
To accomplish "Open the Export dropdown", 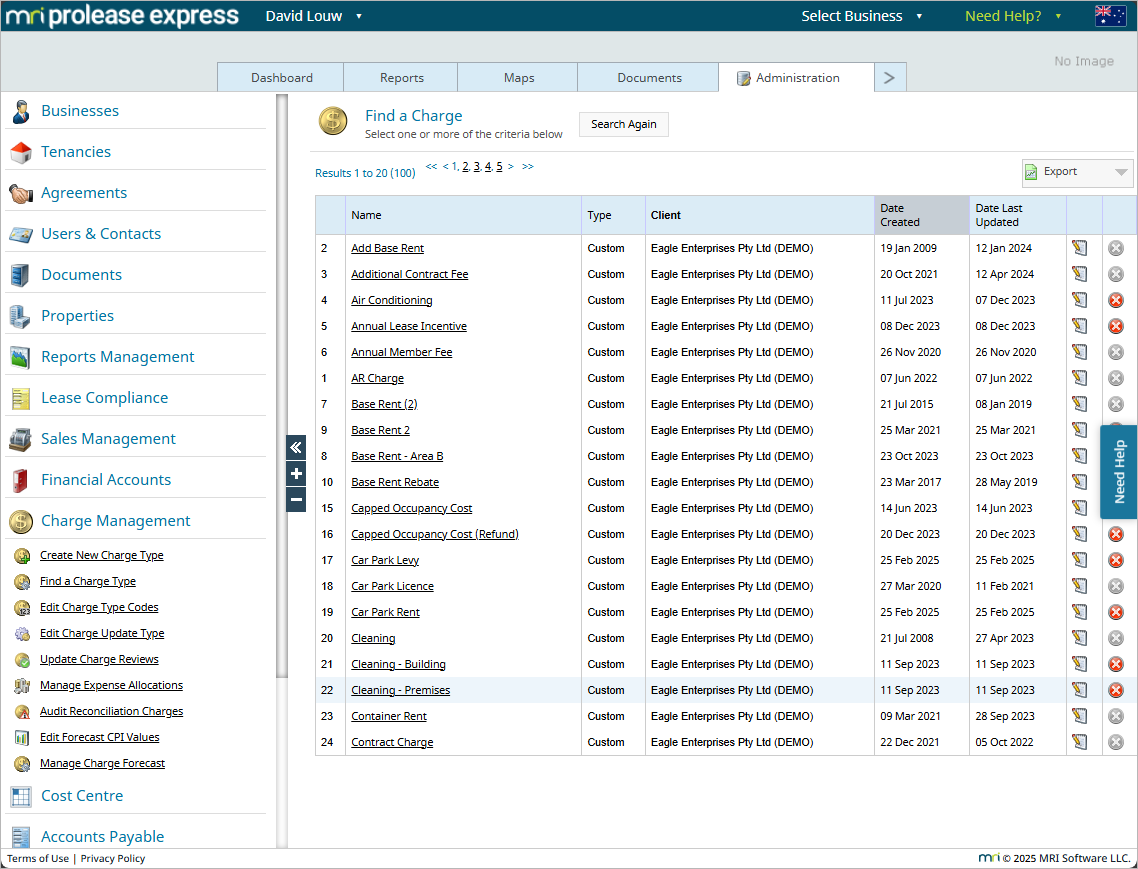I will click(x=1077, y=172).
